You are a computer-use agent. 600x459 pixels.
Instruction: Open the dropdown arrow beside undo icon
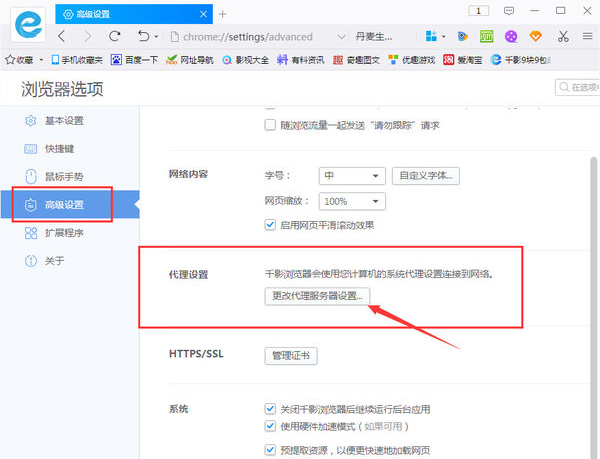[x=158, y=36]
